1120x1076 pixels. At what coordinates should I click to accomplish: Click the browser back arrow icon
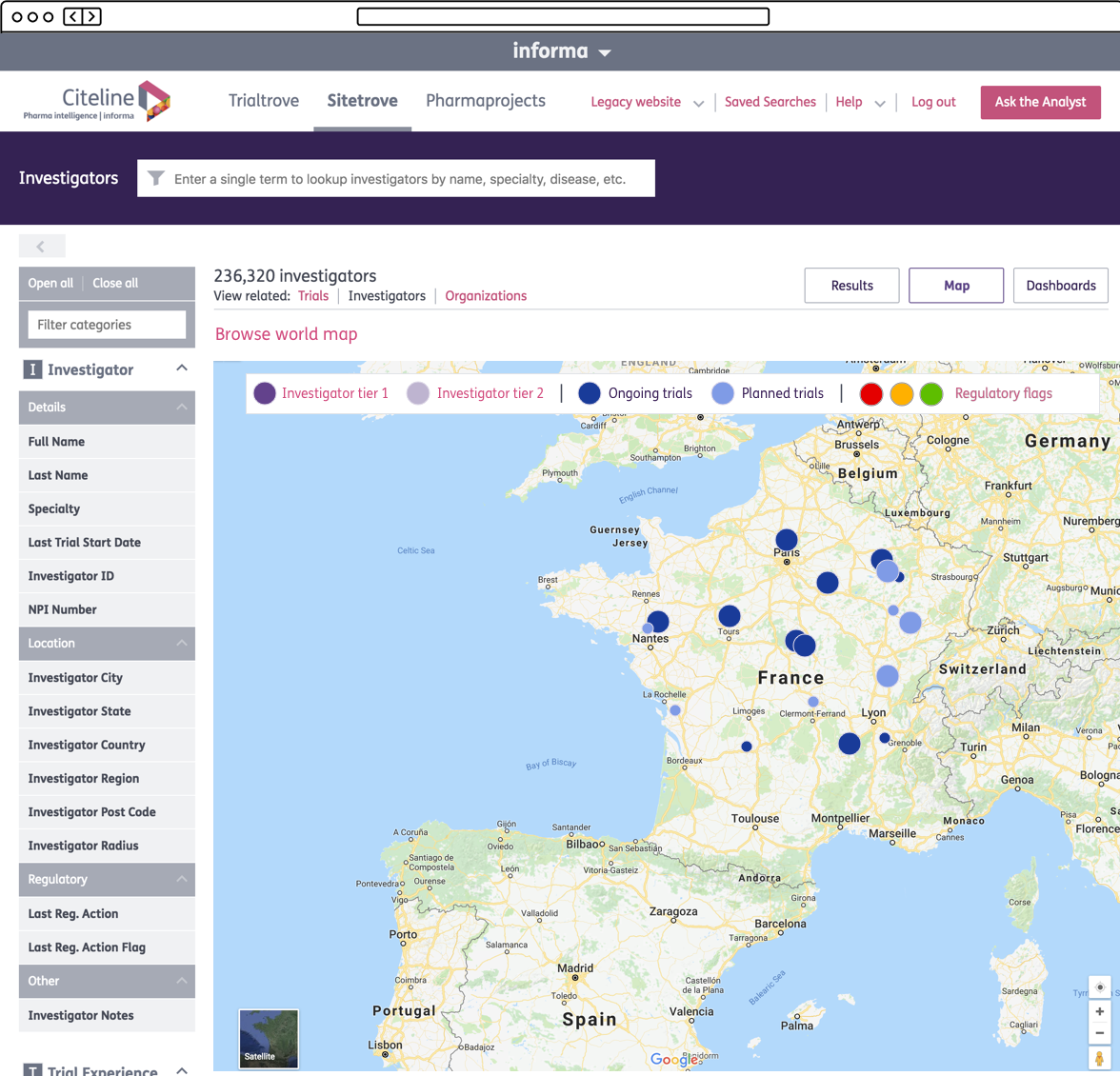point(72,16)
